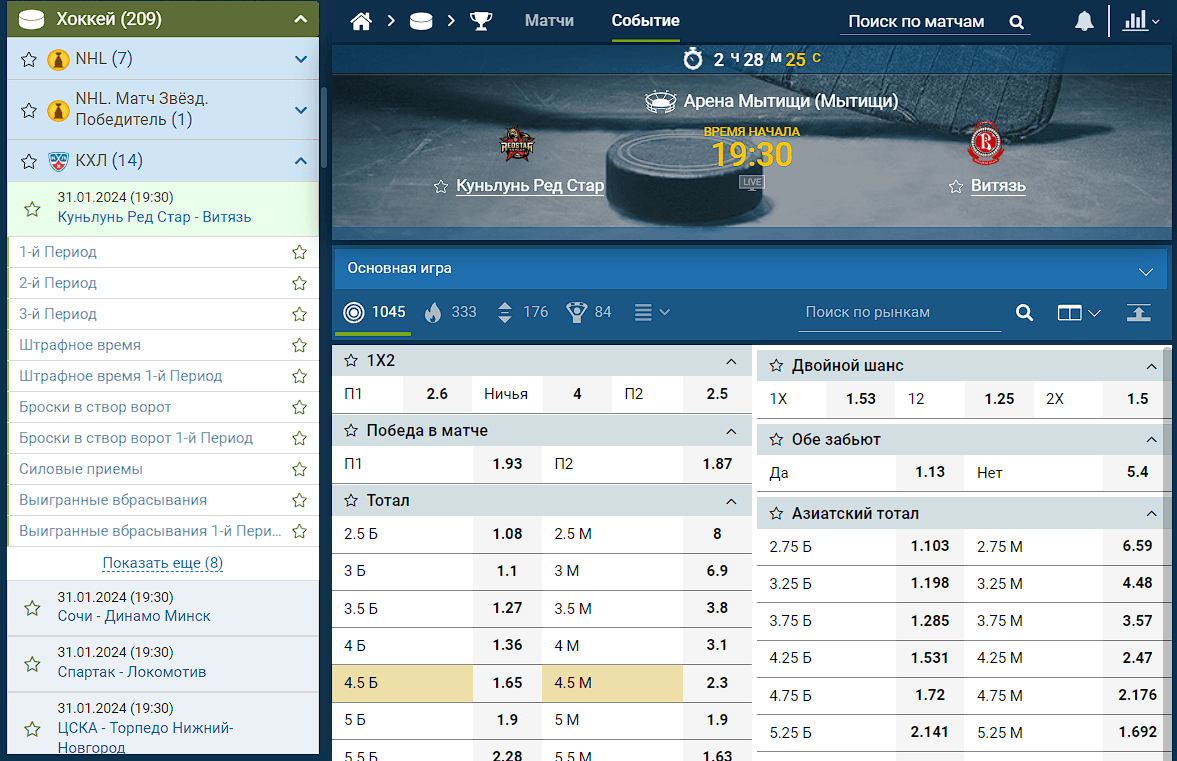Open hockey puck breadcrumb icon
Viewport: 1177px width, 761px height.
tap(420, 21)
